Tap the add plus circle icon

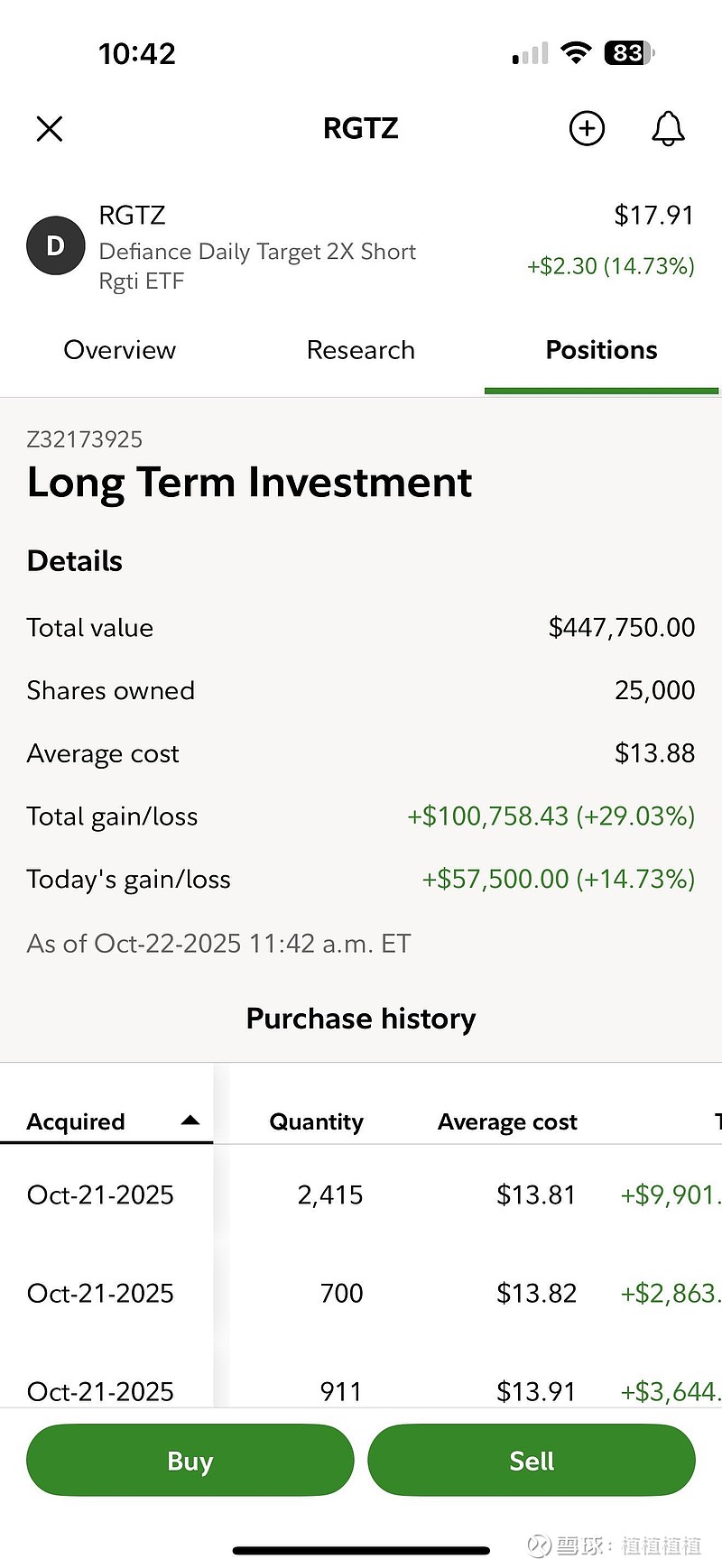[587, 129]
